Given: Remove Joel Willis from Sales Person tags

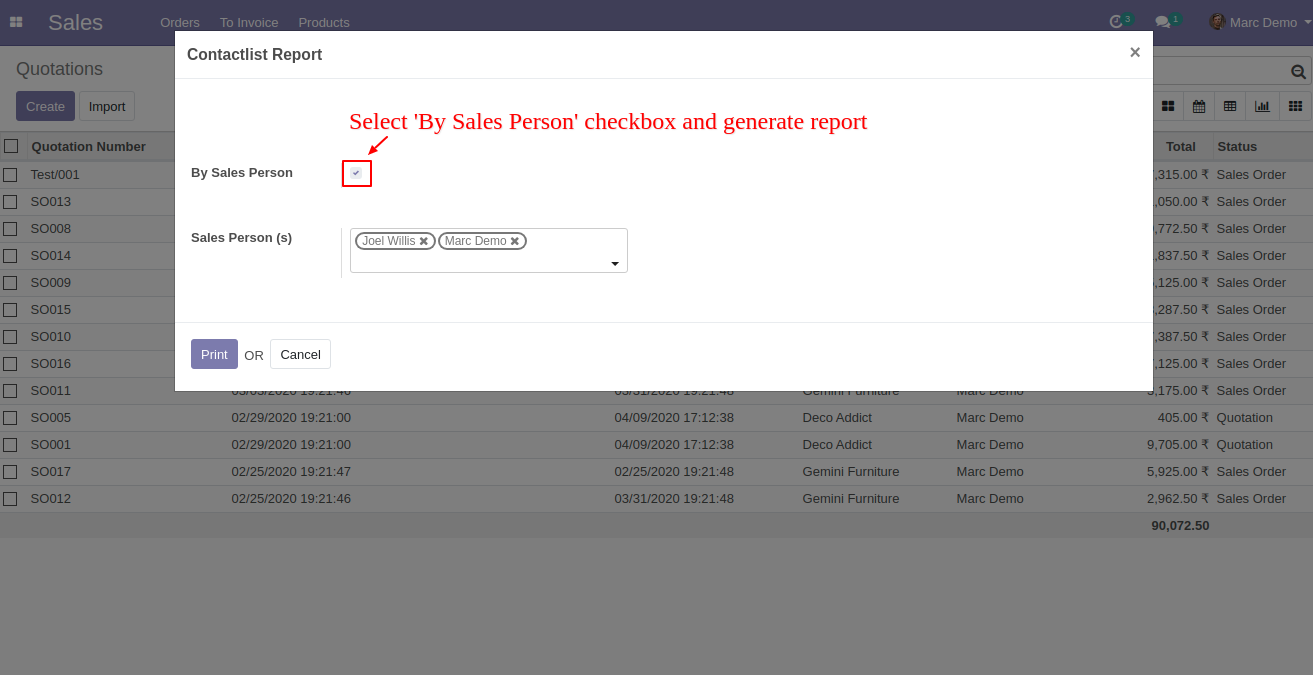Looking at the screenshot, I should click(423, 240).
